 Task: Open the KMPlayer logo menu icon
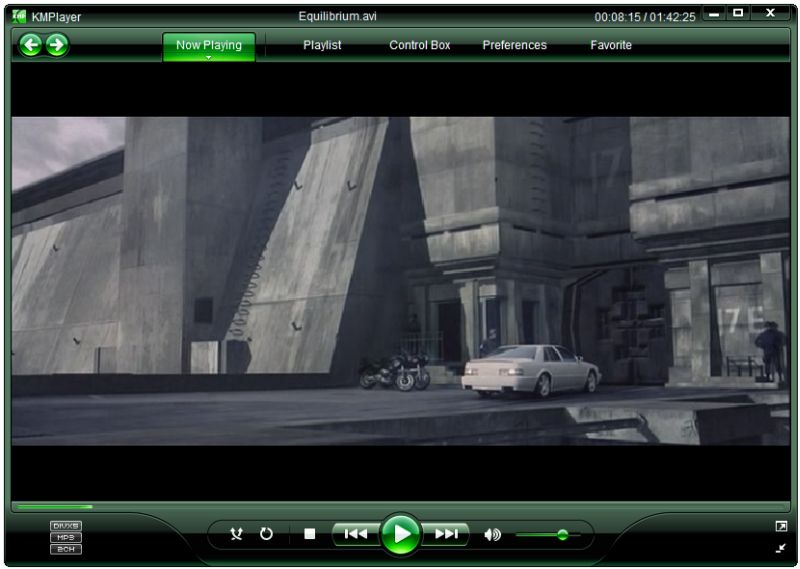[x=19, y=16]
